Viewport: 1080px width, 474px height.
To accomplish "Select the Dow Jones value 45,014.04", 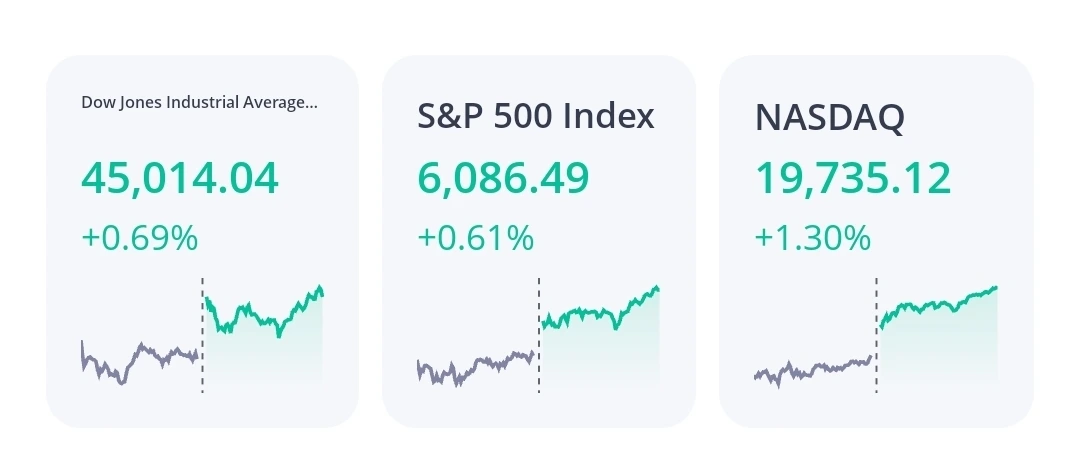I will 179,178.
